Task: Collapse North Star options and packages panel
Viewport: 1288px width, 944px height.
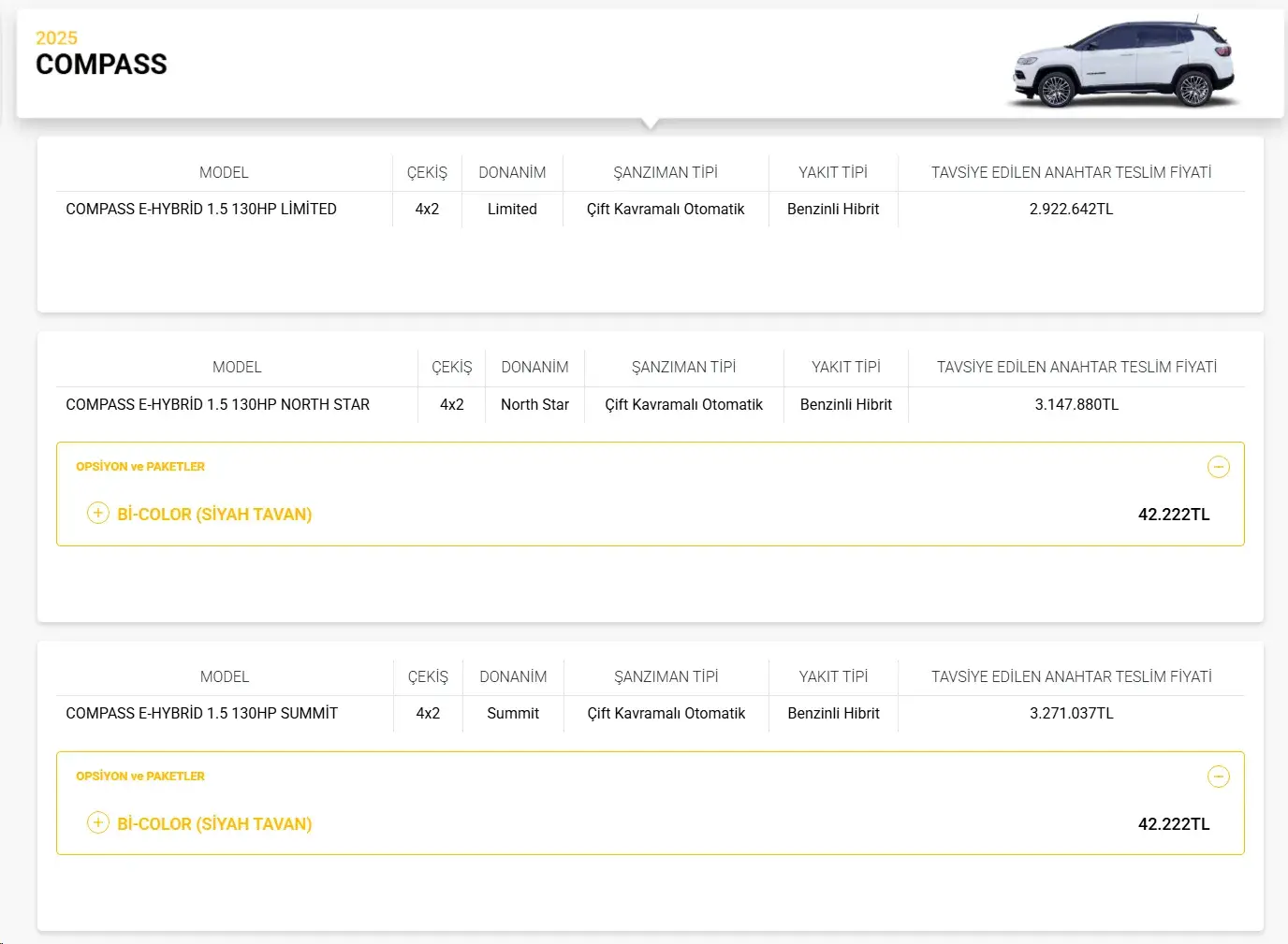Action: click(x=1219, y=467)
